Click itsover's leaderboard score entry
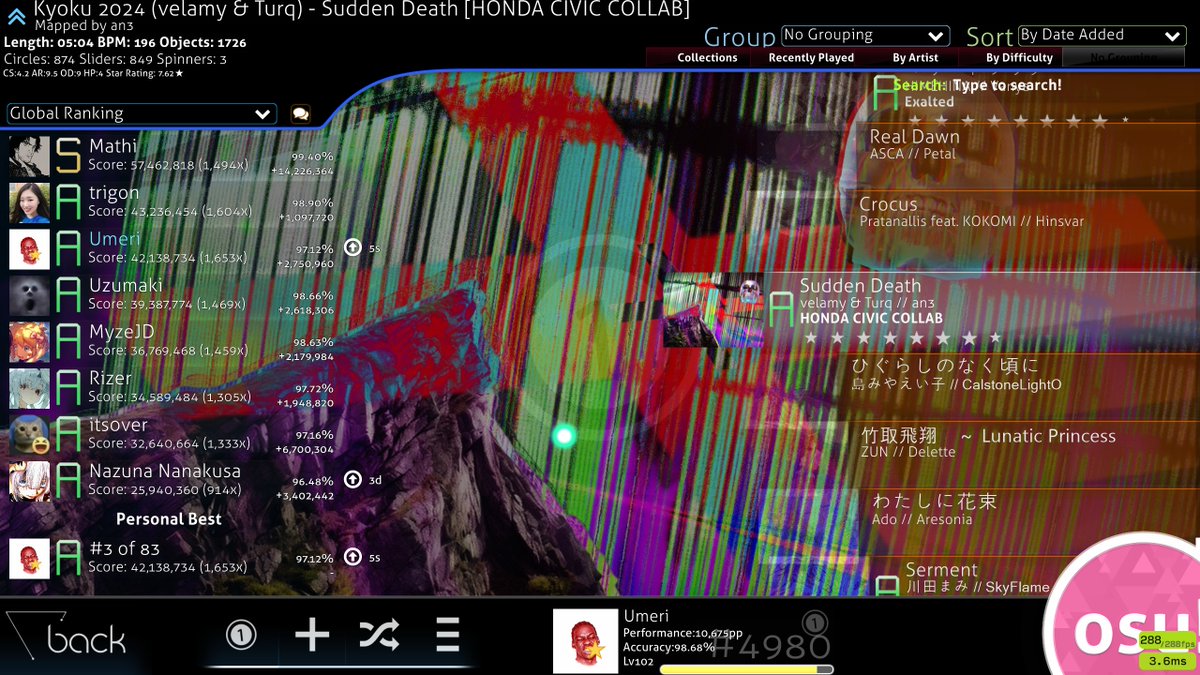 click(172, 435)
